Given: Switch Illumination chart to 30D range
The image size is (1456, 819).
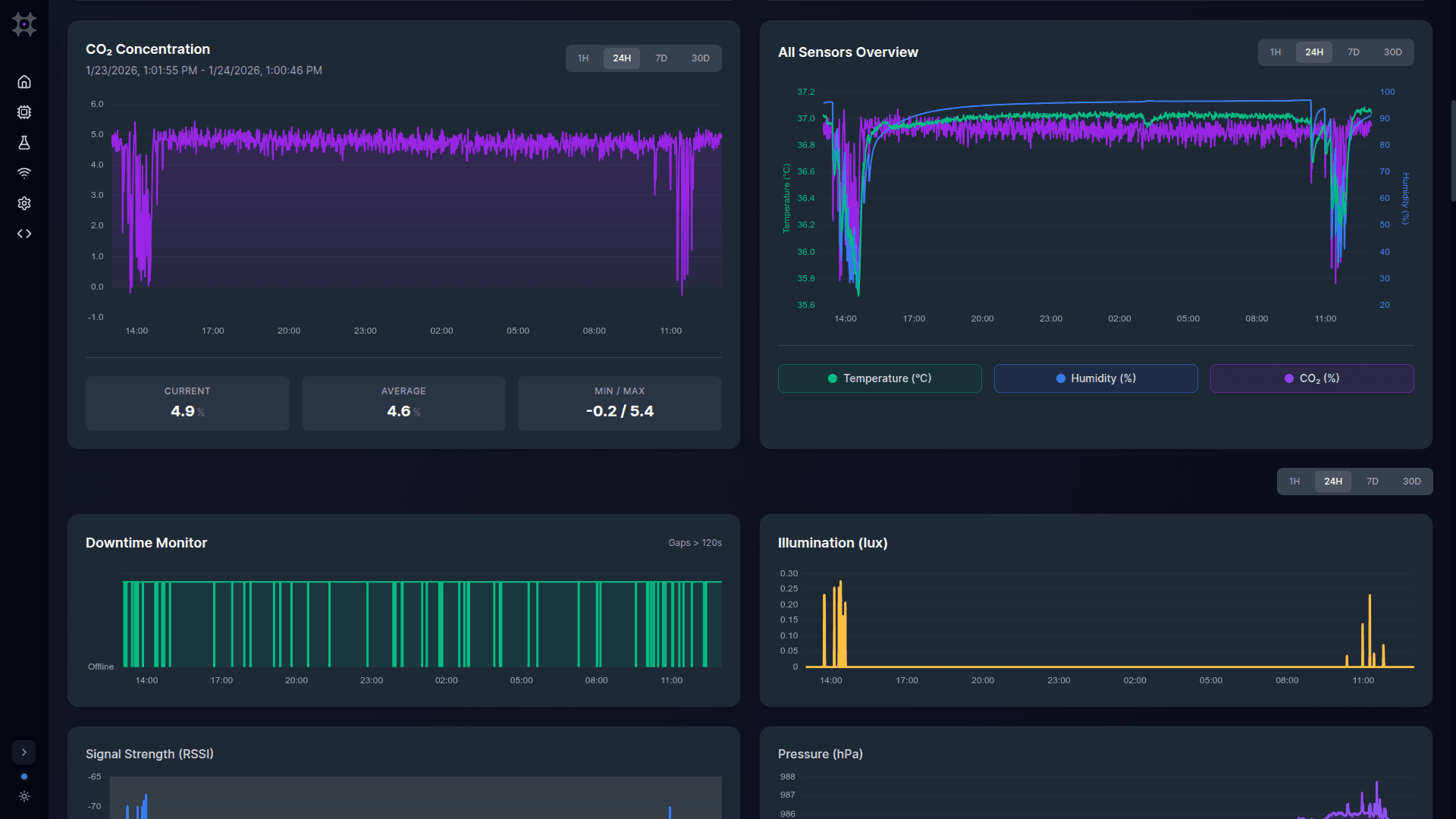Looking at the screenshot, I should (1412, 481).
